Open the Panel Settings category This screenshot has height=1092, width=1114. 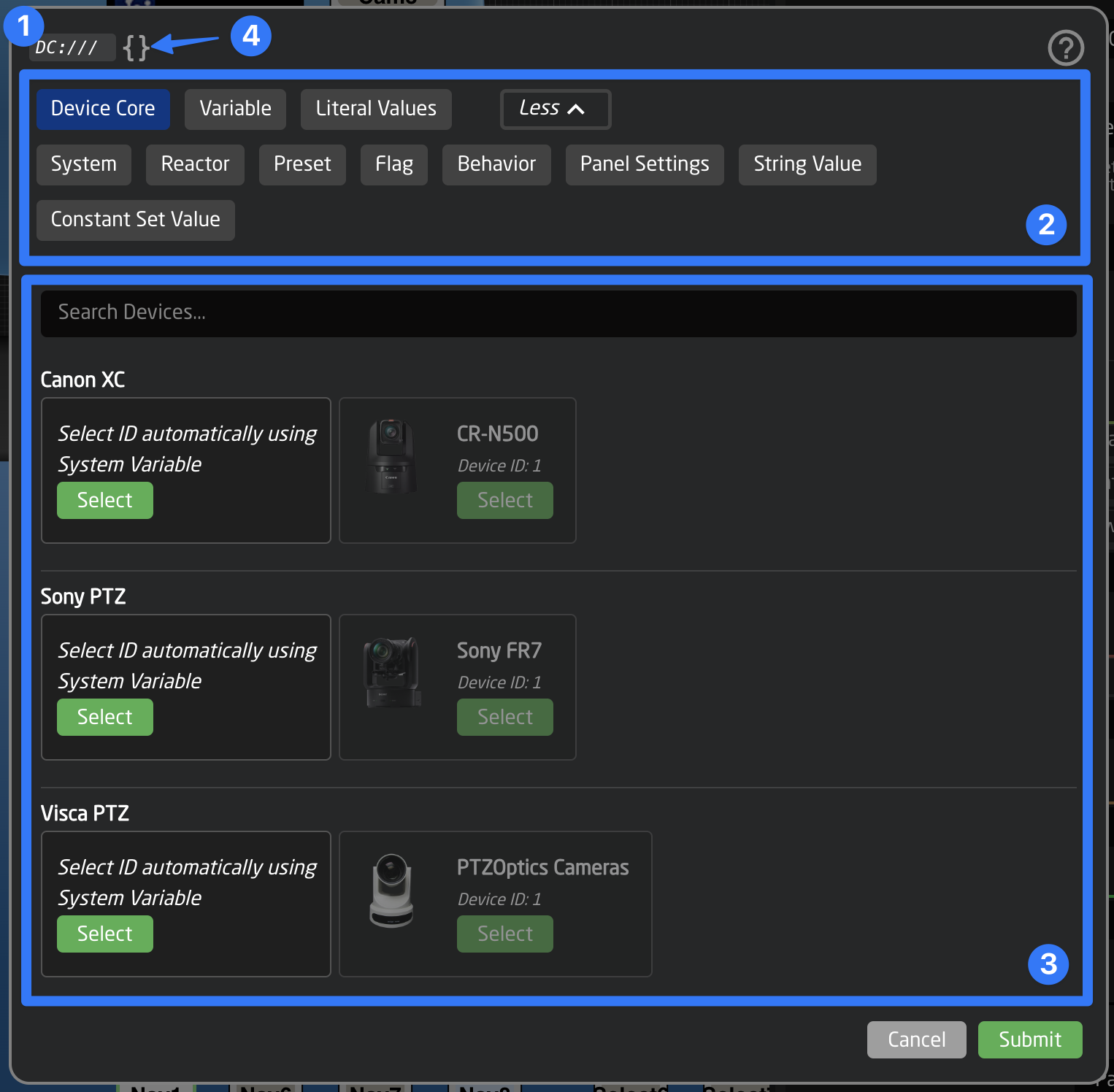tap(645, 164)
